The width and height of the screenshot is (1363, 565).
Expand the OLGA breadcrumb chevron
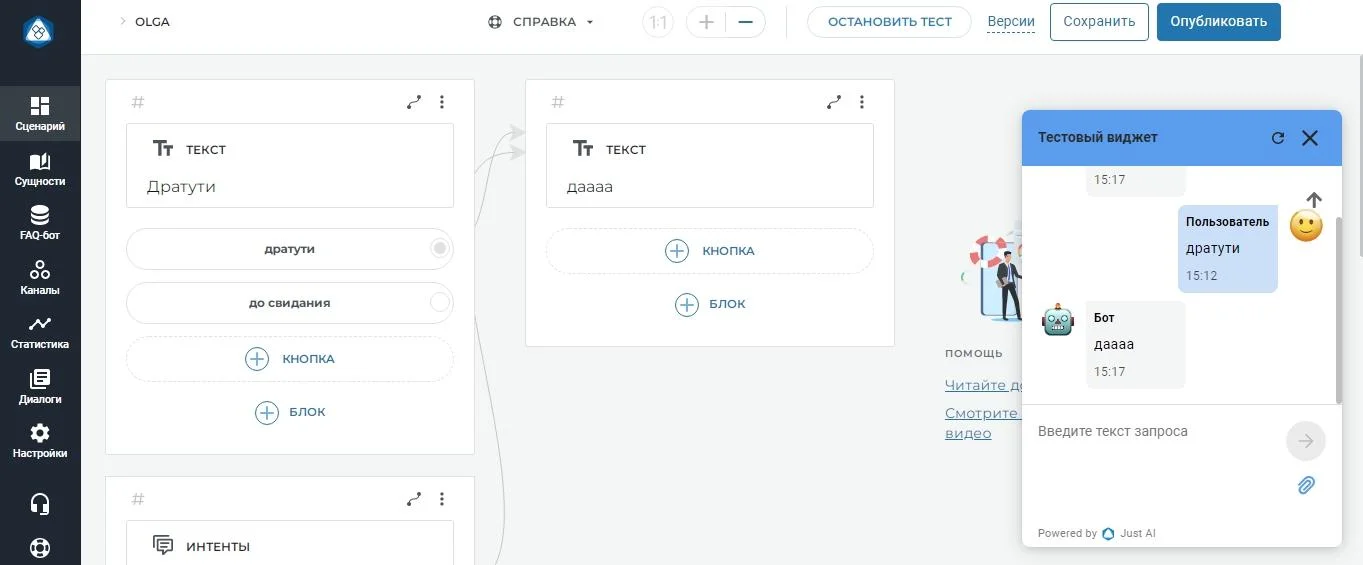tap(122, 22)
